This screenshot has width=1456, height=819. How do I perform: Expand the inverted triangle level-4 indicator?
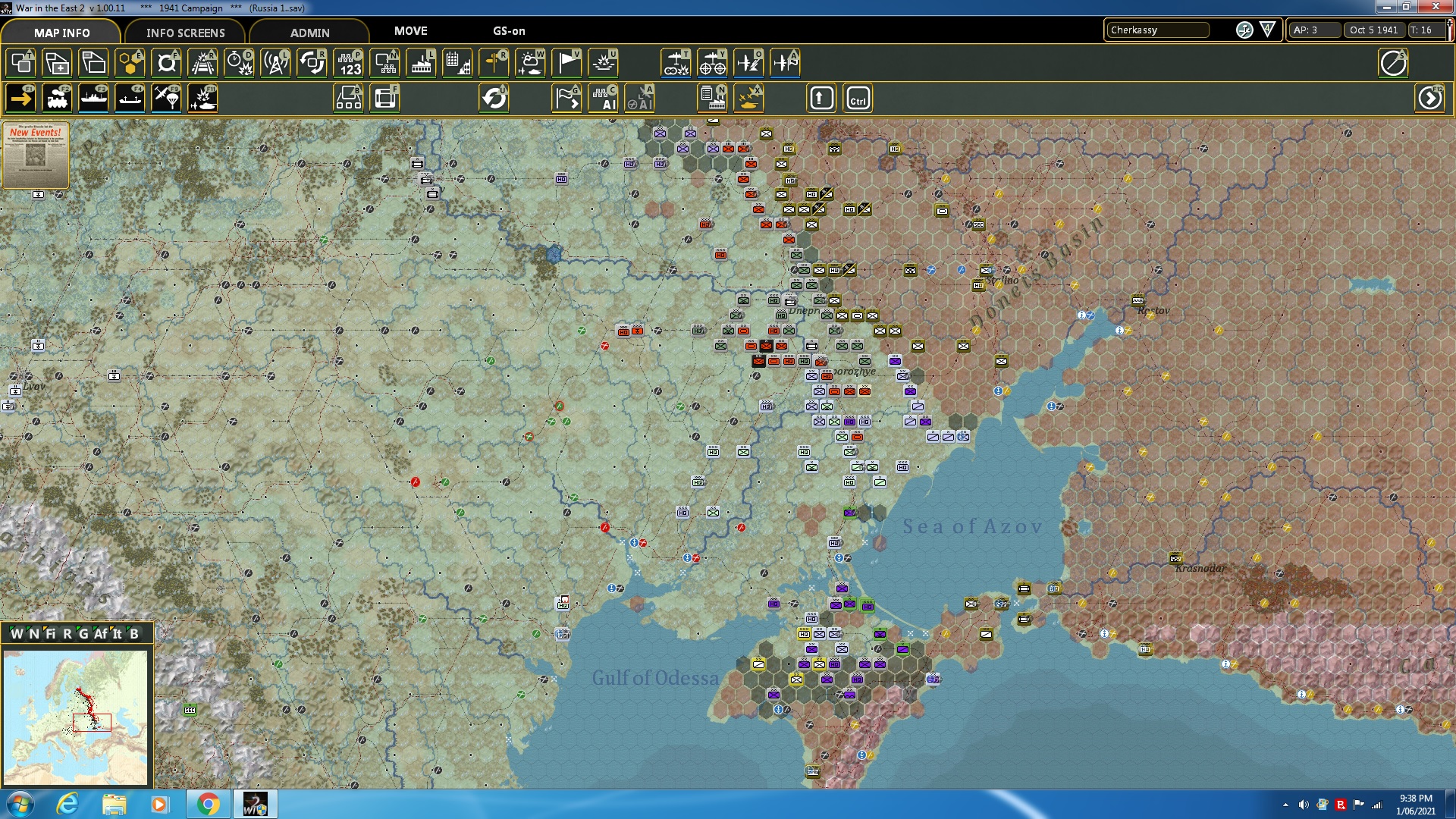pos(1267,30)
